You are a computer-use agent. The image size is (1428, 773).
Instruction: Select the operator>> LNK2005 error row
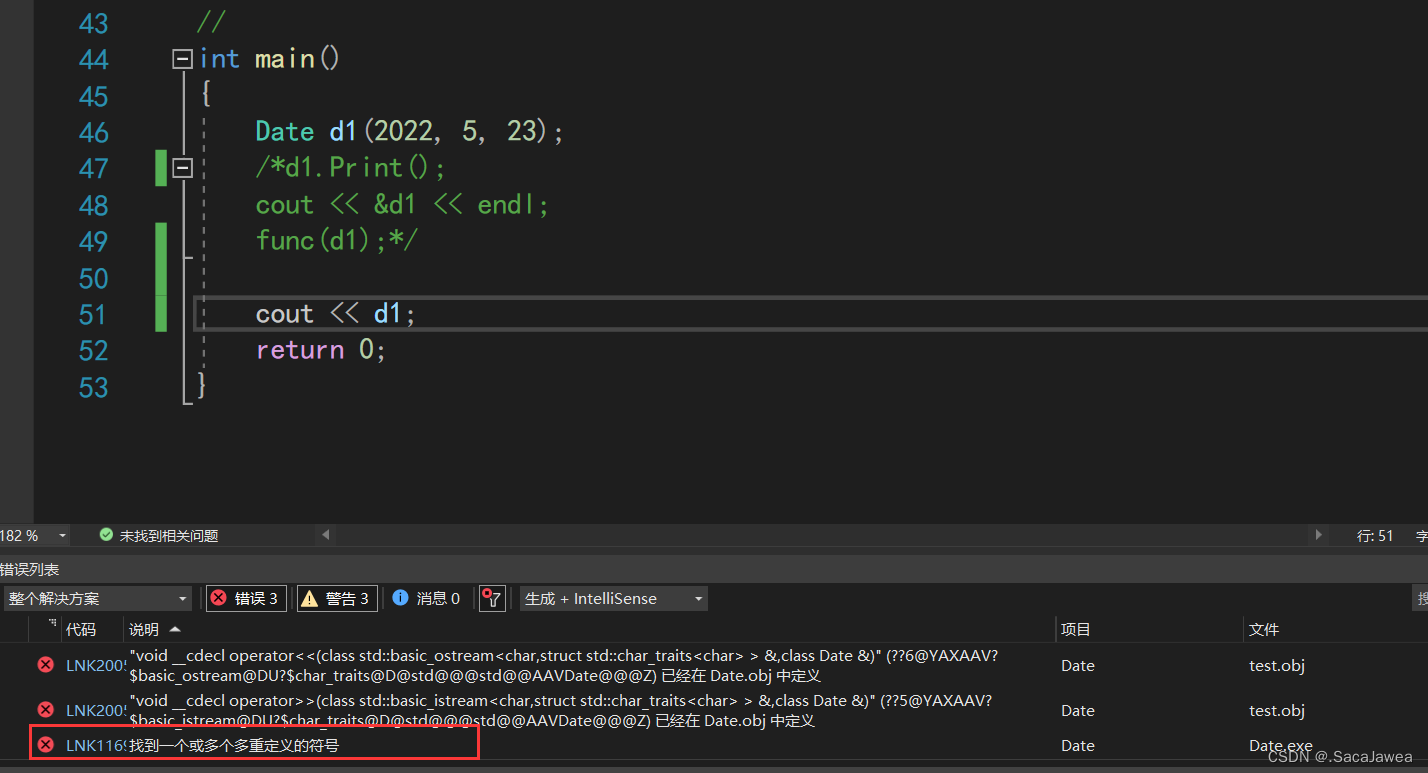click(x=714, y=710)
